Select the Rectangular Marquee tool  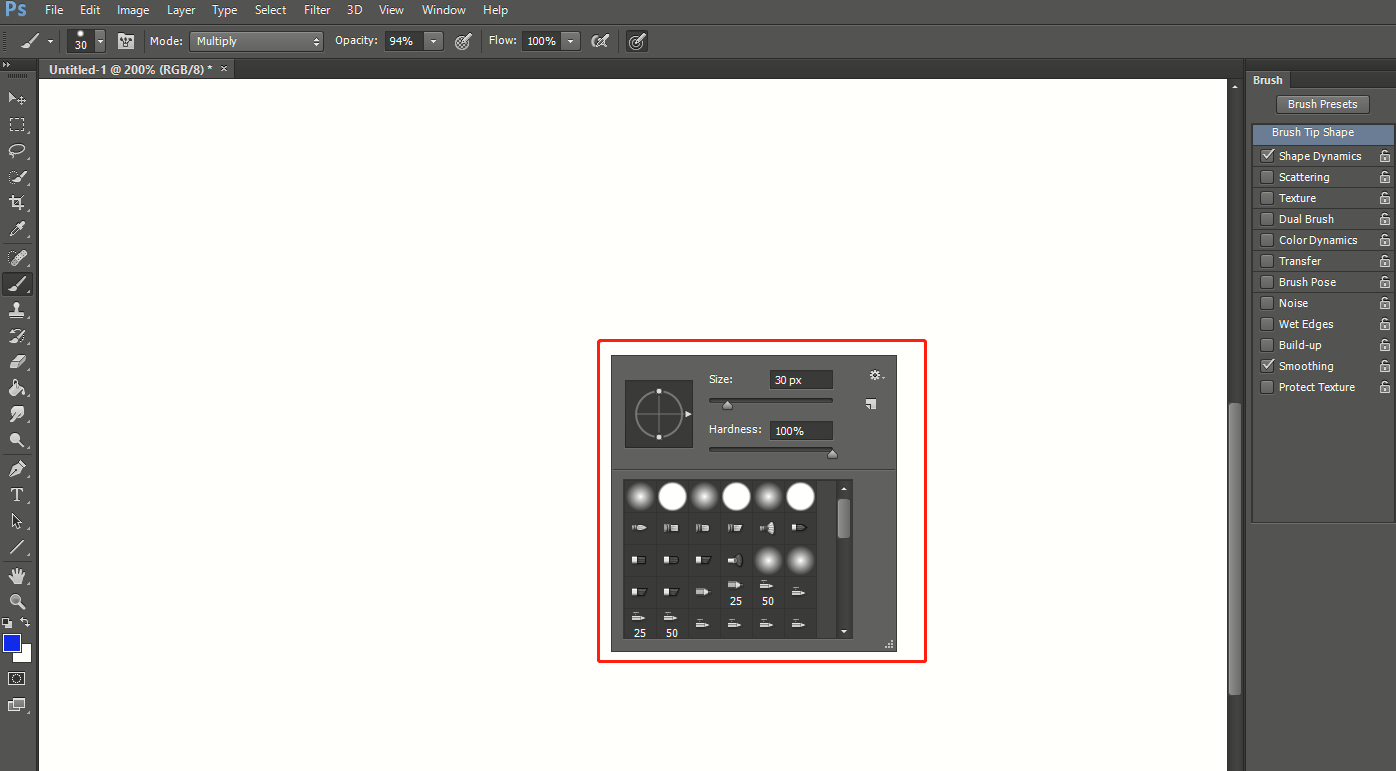pyautogui.click(x=17, y=125)
